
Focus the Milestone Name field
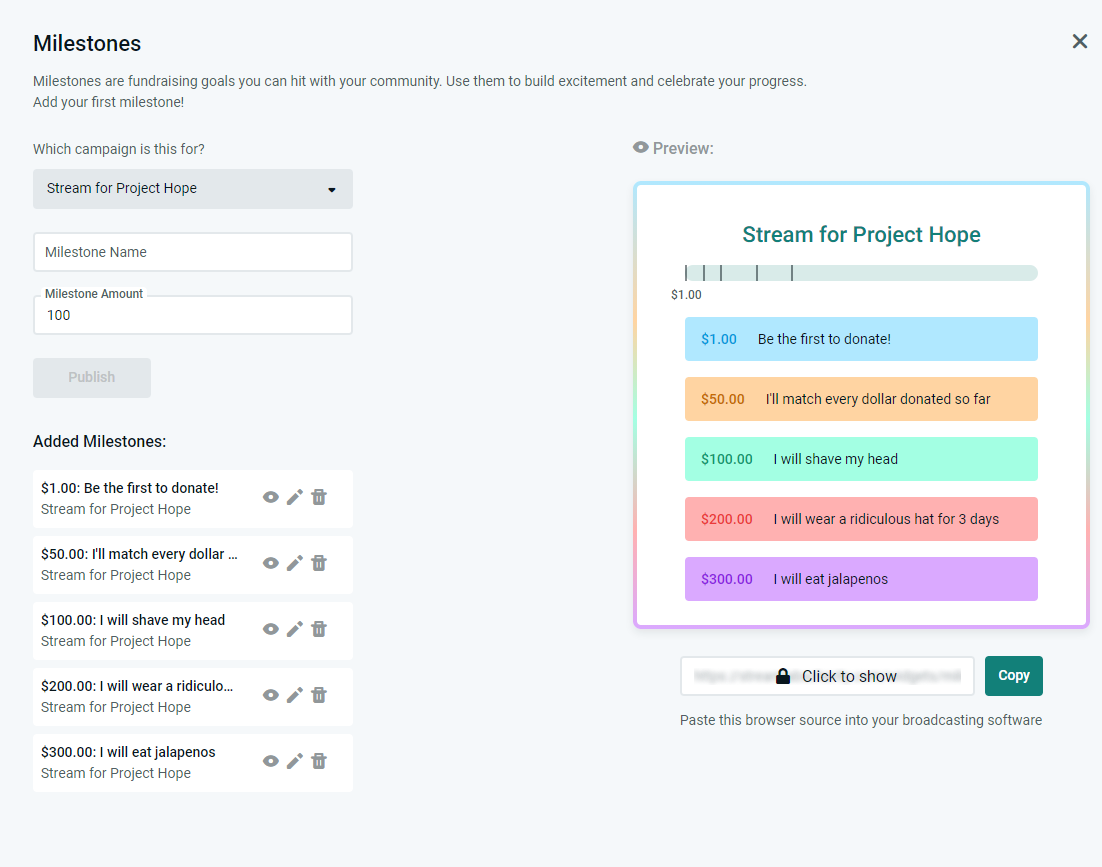click(x=193, y=252)
